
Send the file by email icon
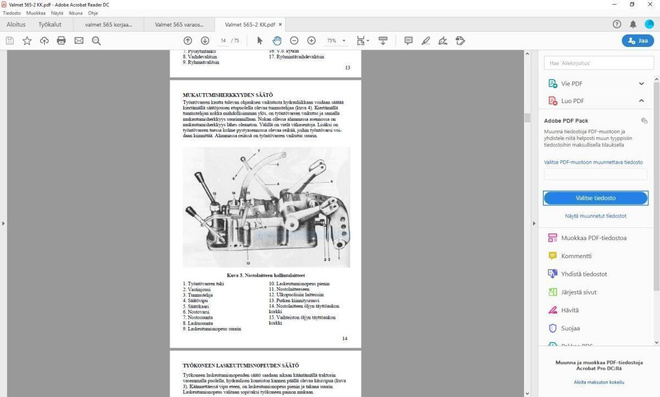[x=79, y=41]
